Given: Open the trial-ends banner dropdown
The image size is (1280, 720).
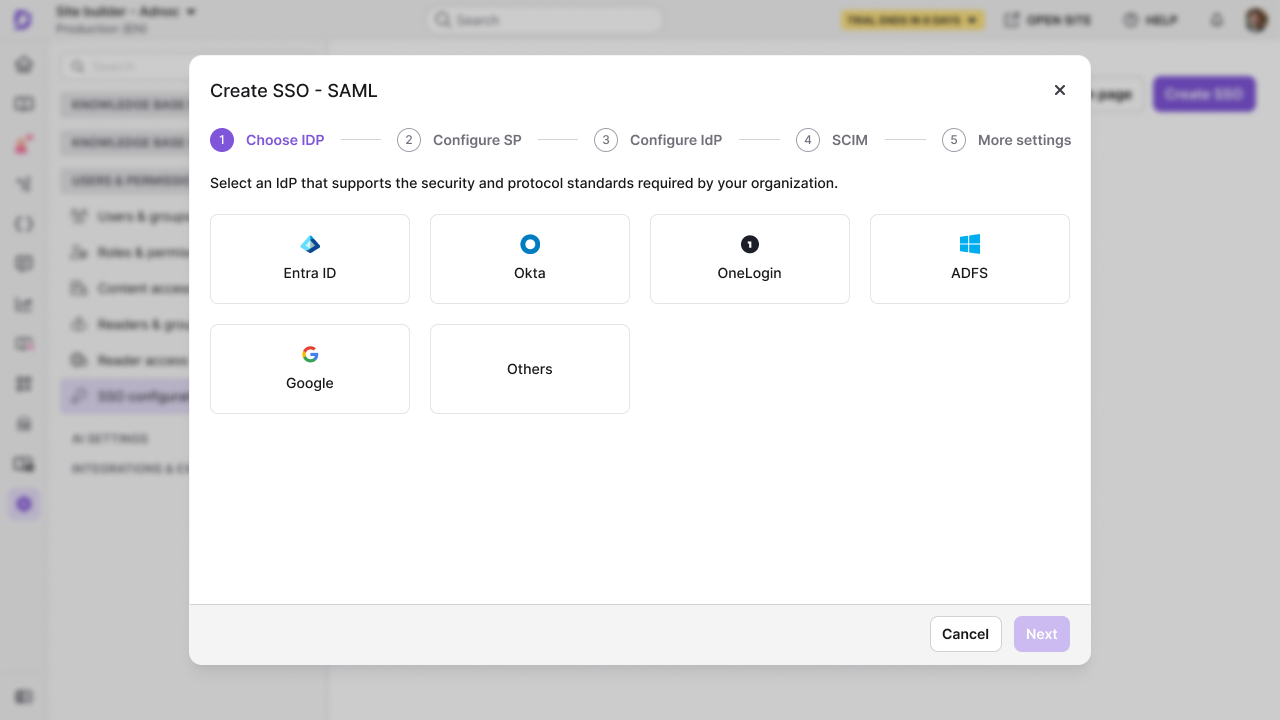Looking at the screenshot, I should coord(913,20).
